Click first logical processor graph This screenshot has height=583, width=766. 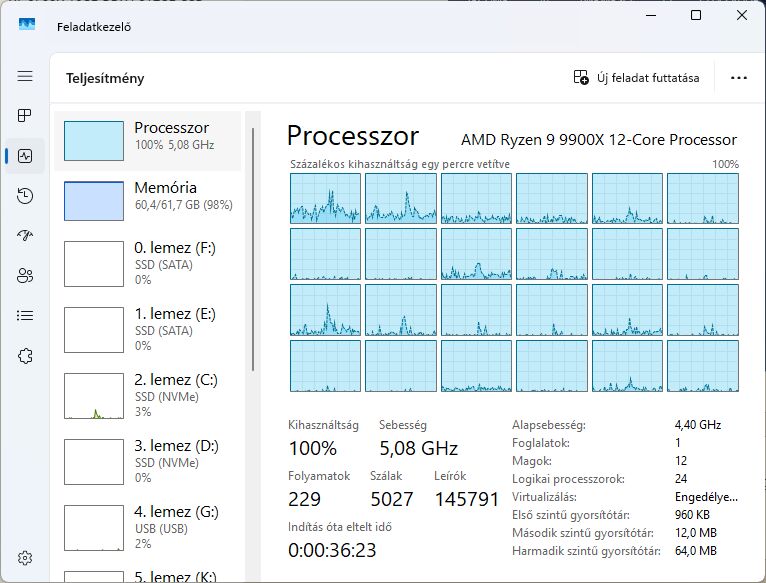click(x=325, y=198)
